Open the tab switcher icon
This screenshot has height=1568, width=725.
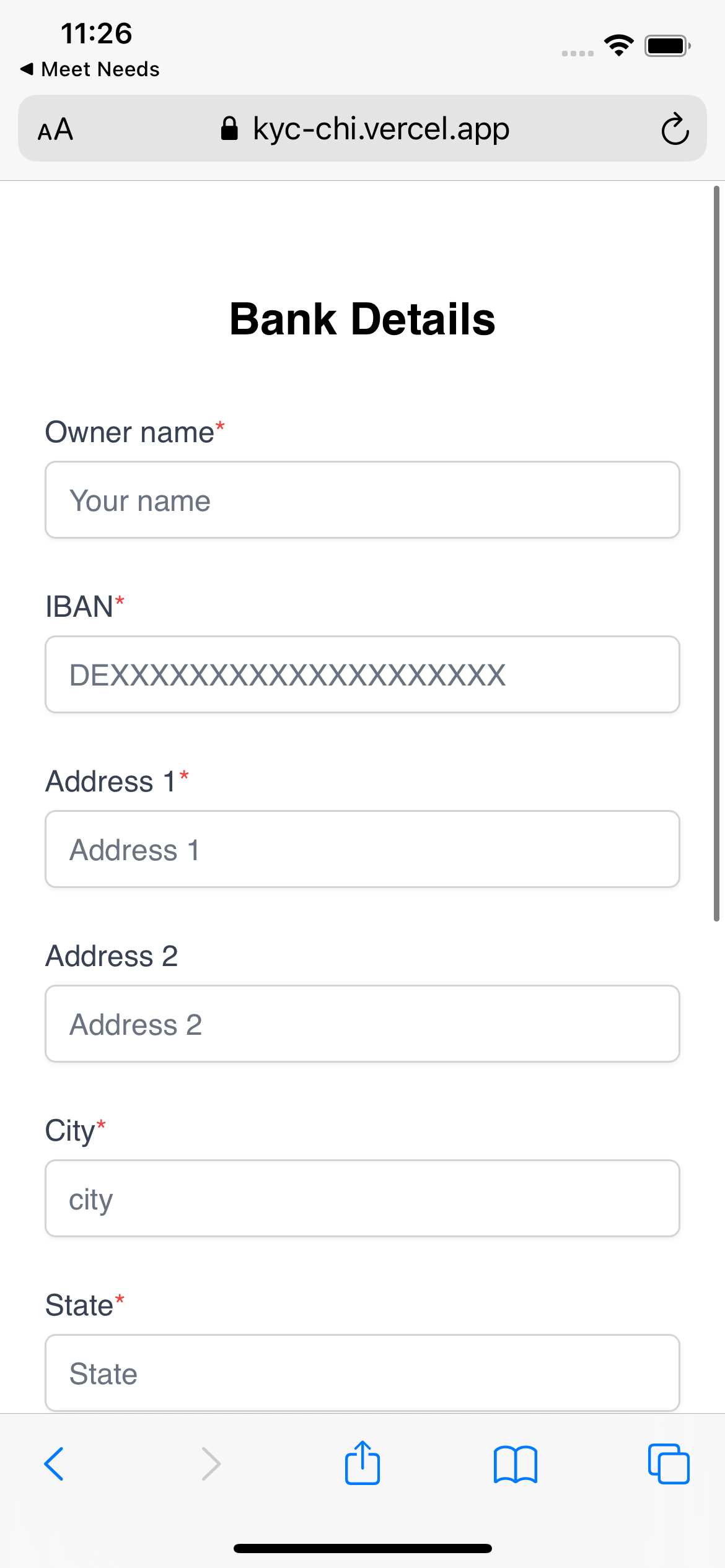(668, 1465)
